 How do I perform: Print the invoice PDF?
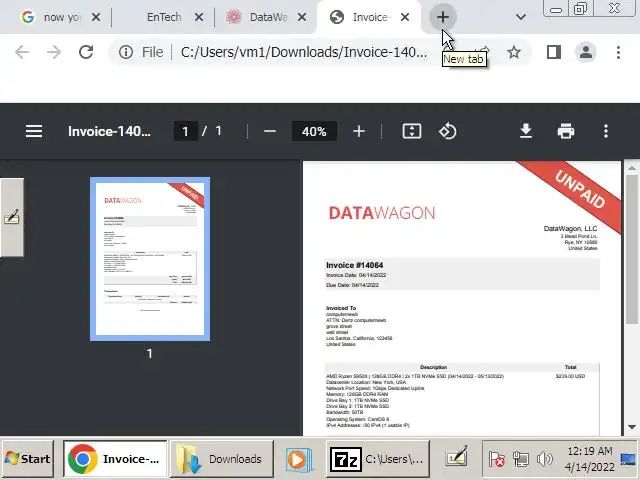566,131
